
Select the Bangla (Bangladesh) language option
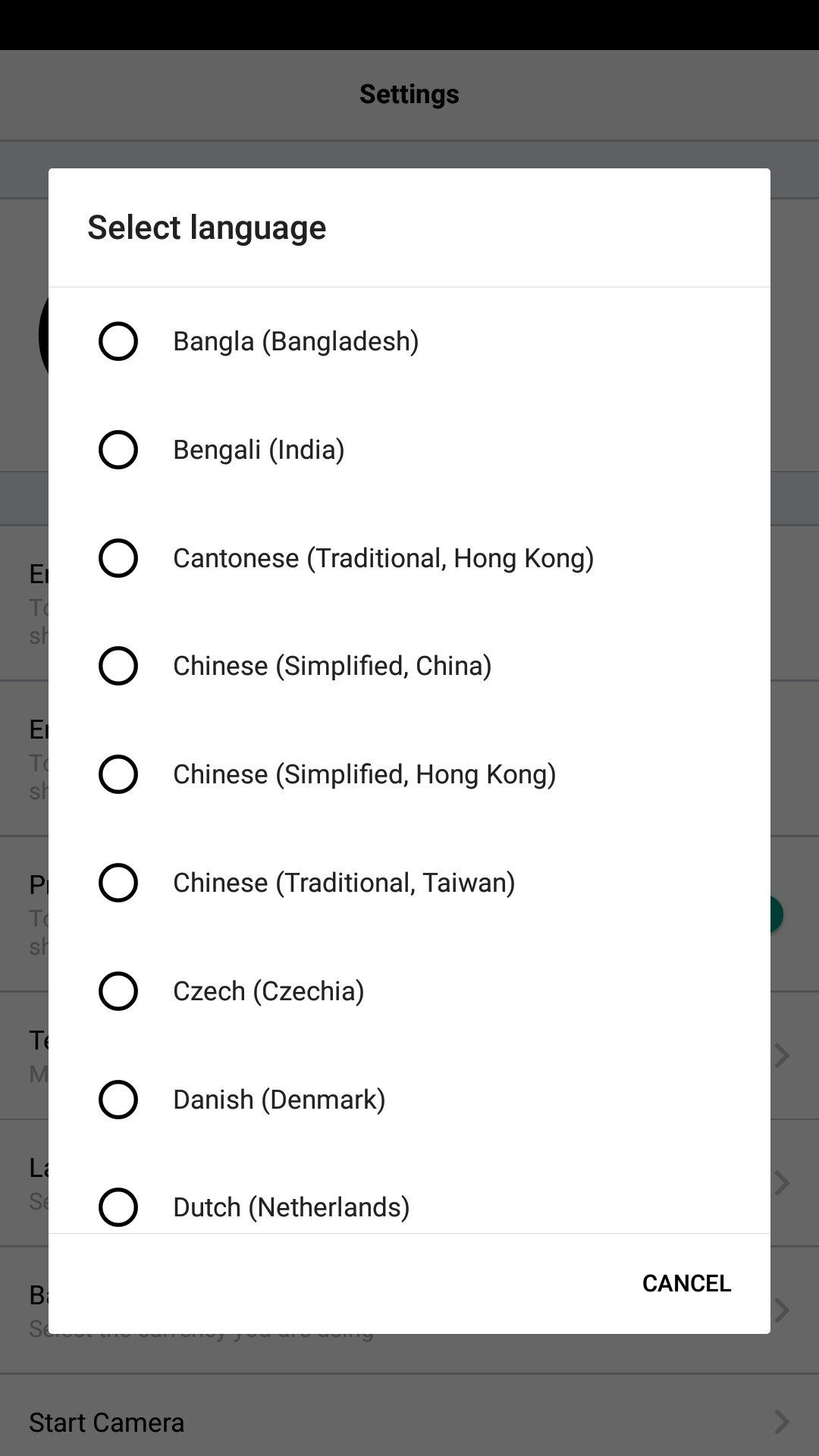click(x=296, y=341)
